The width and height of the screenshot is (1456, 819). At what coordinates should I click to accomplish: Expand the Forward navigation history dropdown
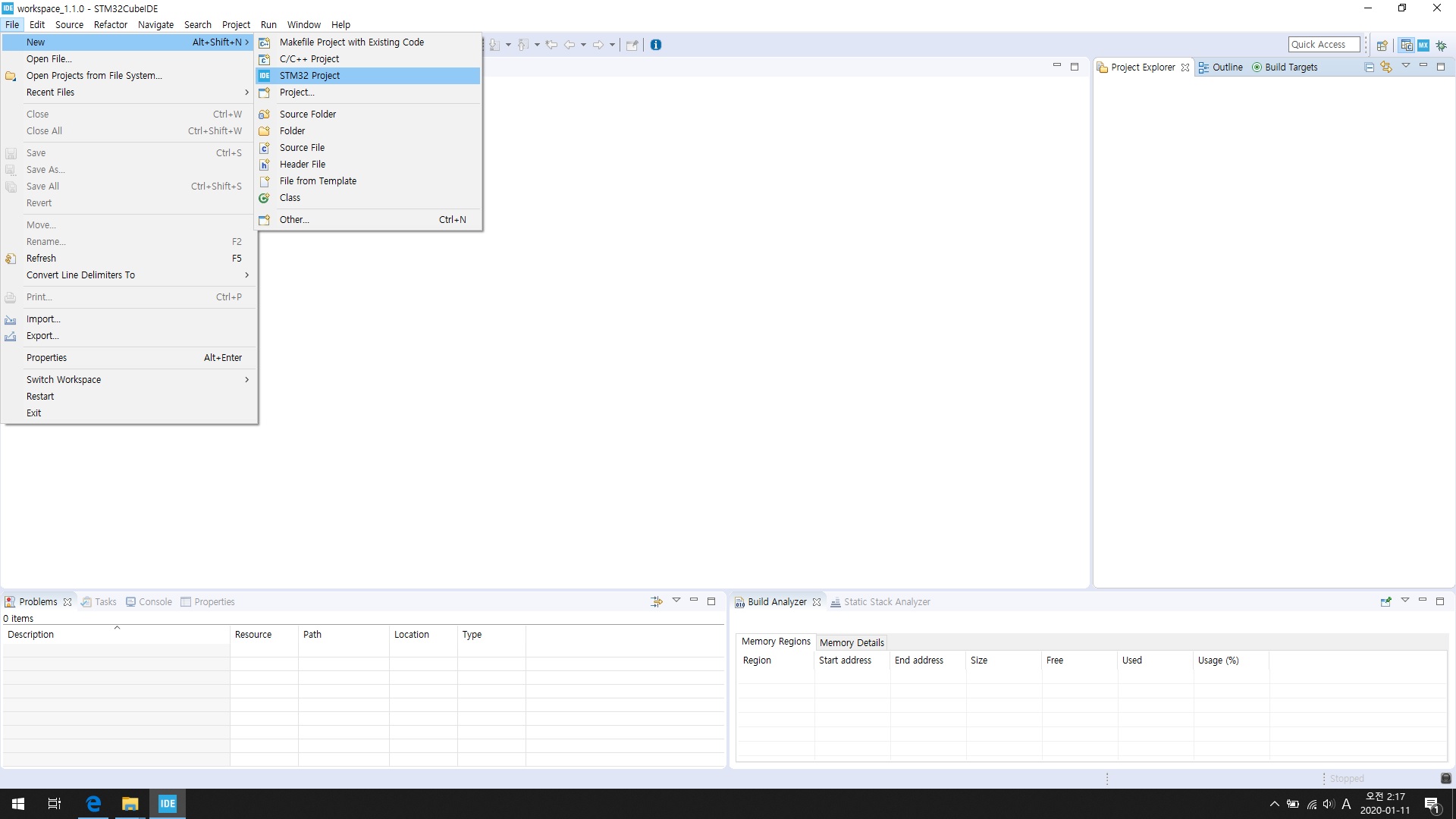click(612, 45)
